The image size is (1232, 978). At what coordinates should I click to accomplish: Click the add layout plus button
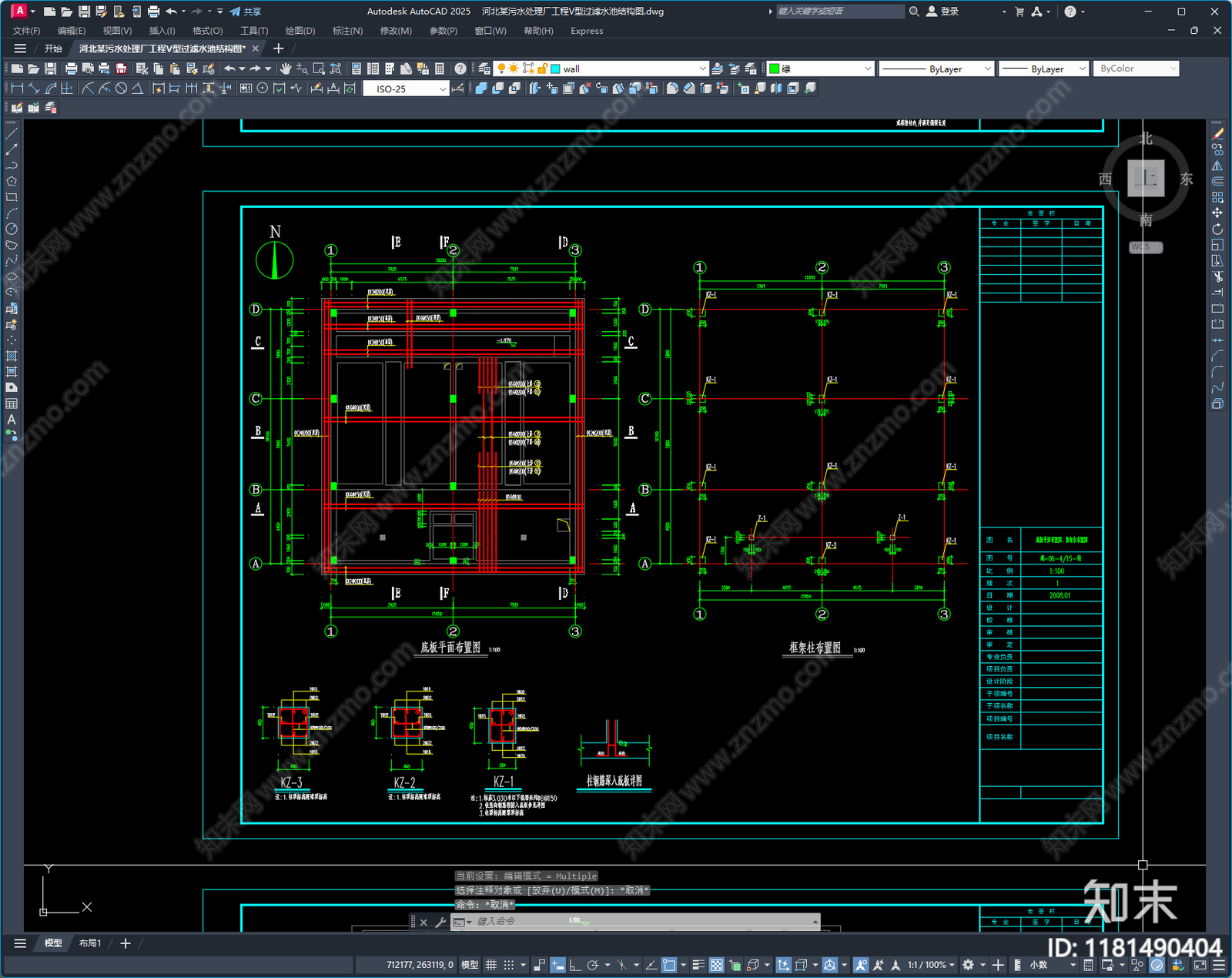(x=126, y=943)
